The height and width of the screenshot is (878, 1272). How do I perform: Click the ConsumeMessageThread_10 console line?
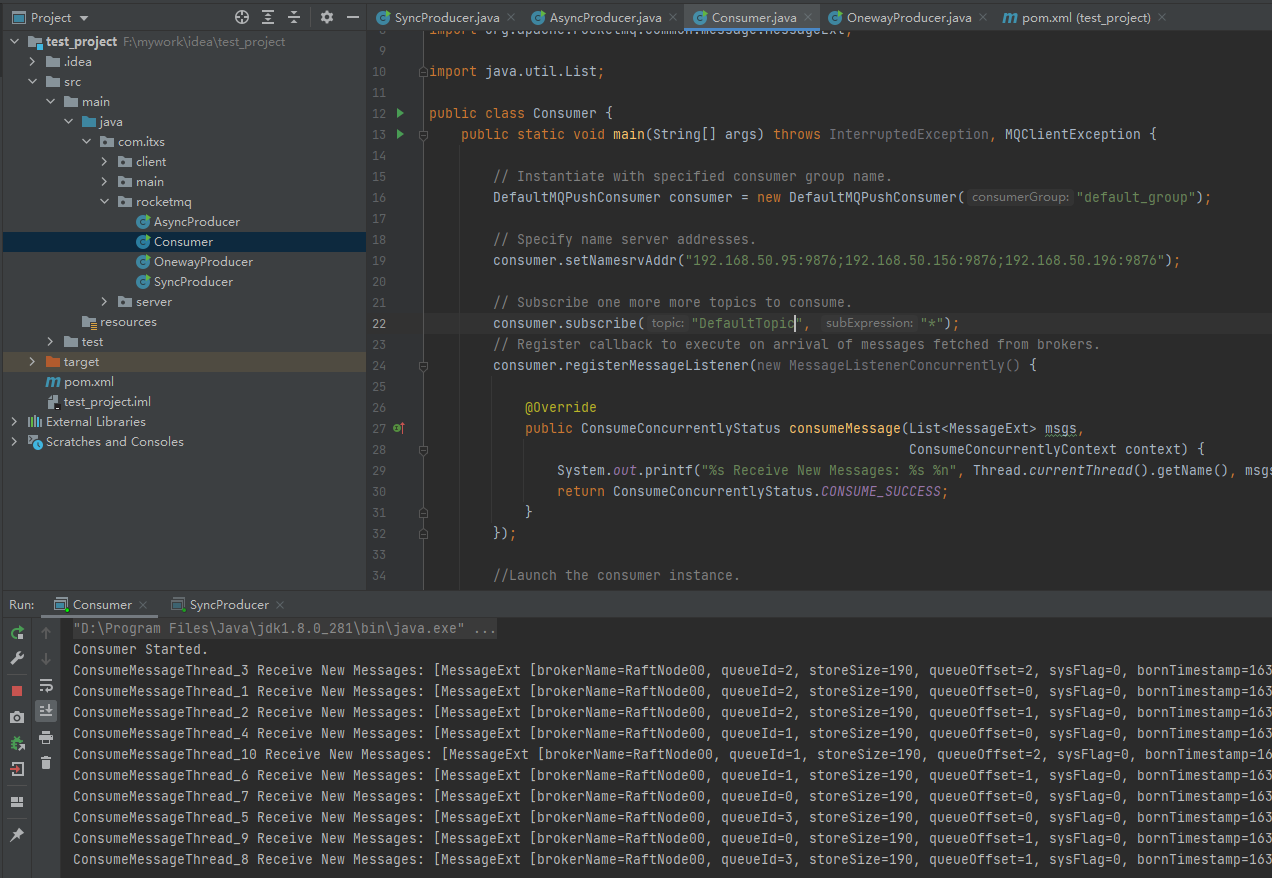pos(672,755)
